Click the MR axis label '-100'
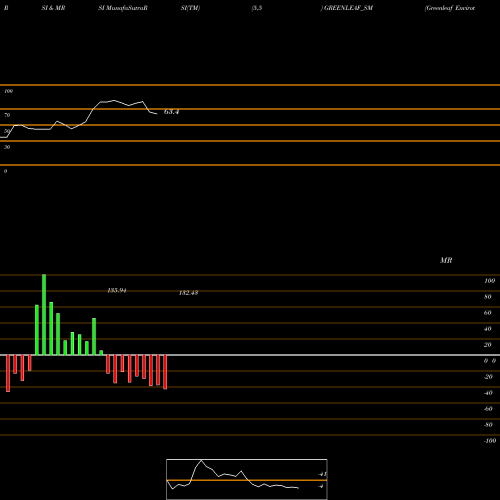This screenshot has height=500, width=500. pos(490,441)
